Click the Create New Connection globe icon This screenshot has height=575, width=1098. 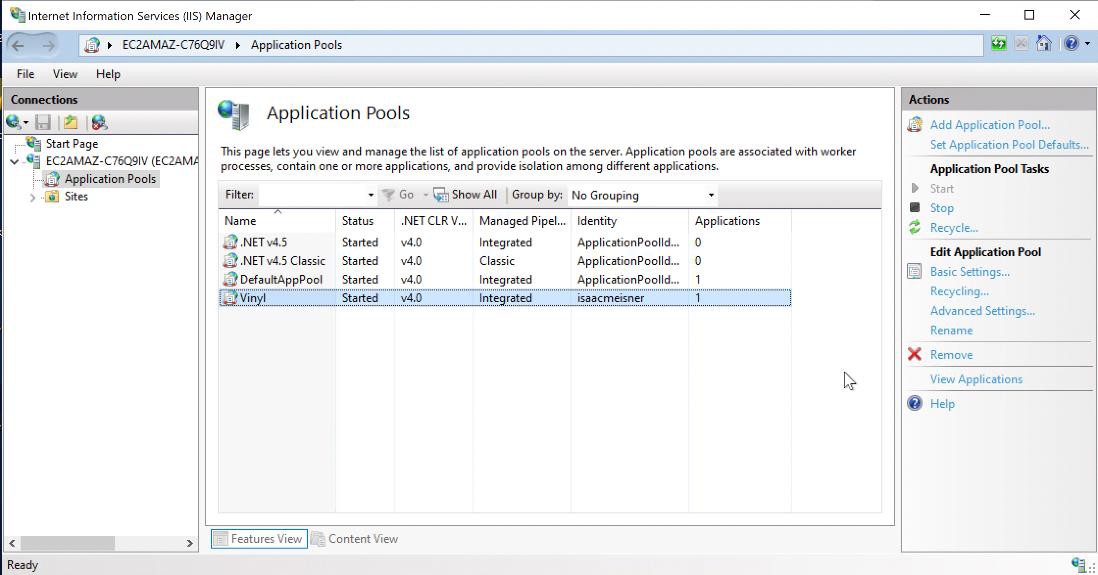point(14,122)
